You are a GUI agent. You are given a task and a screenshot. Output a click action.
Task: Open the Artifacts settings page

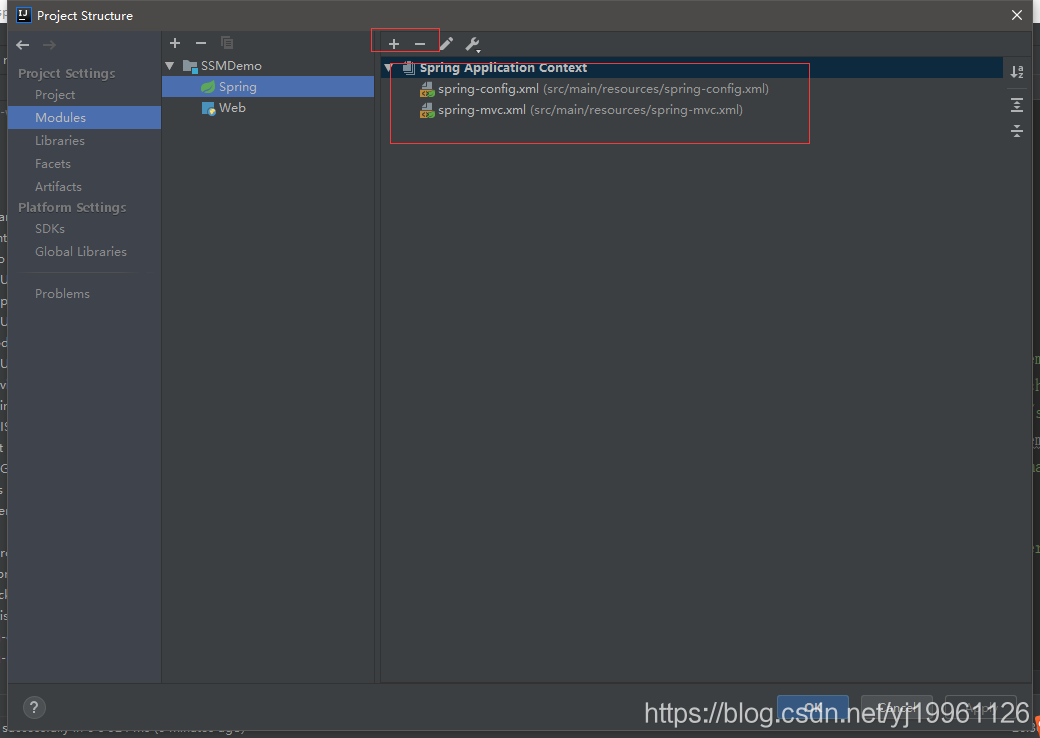click(58, 186)
